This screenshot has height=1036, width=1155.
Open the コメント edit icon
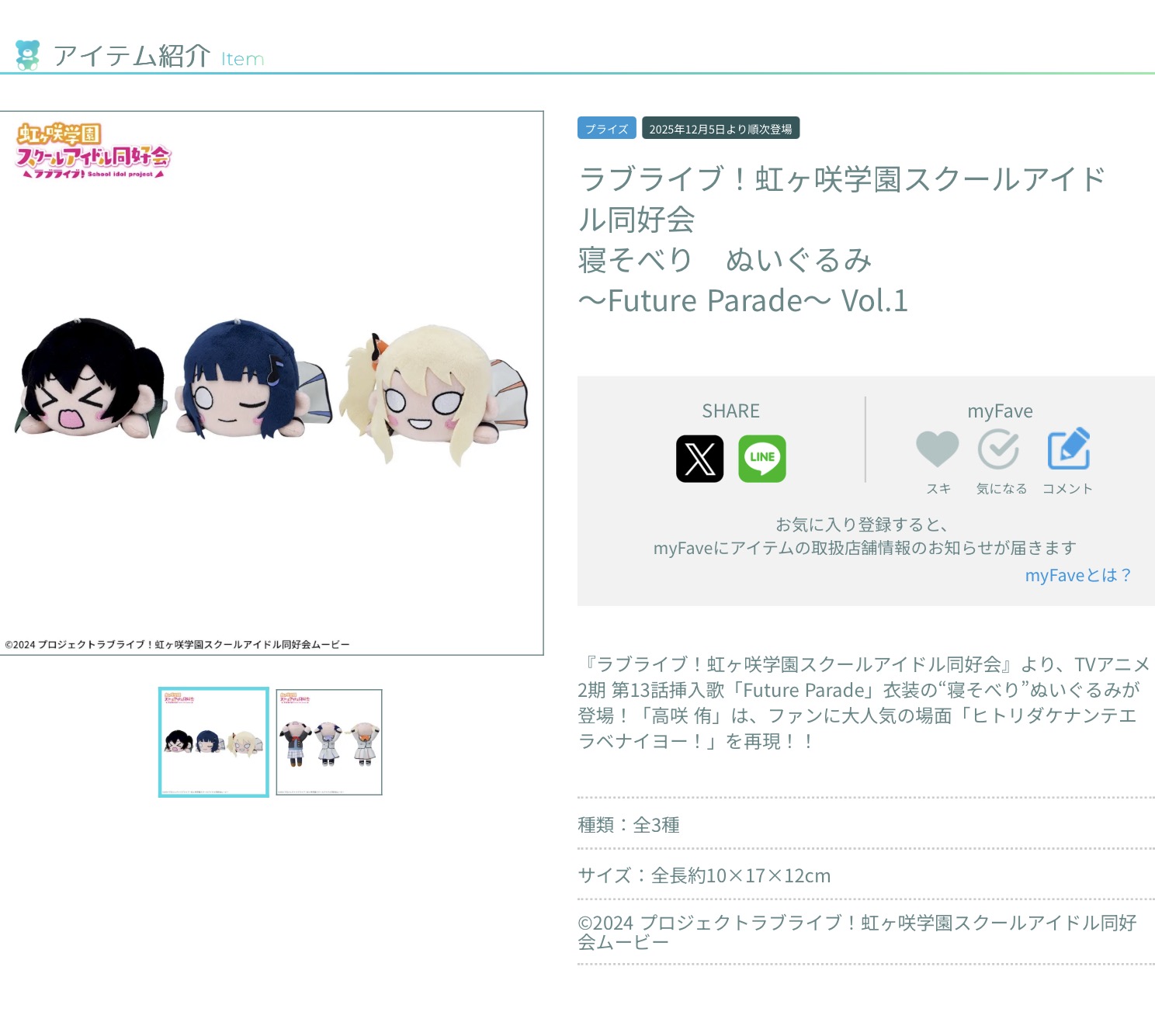1069,449
